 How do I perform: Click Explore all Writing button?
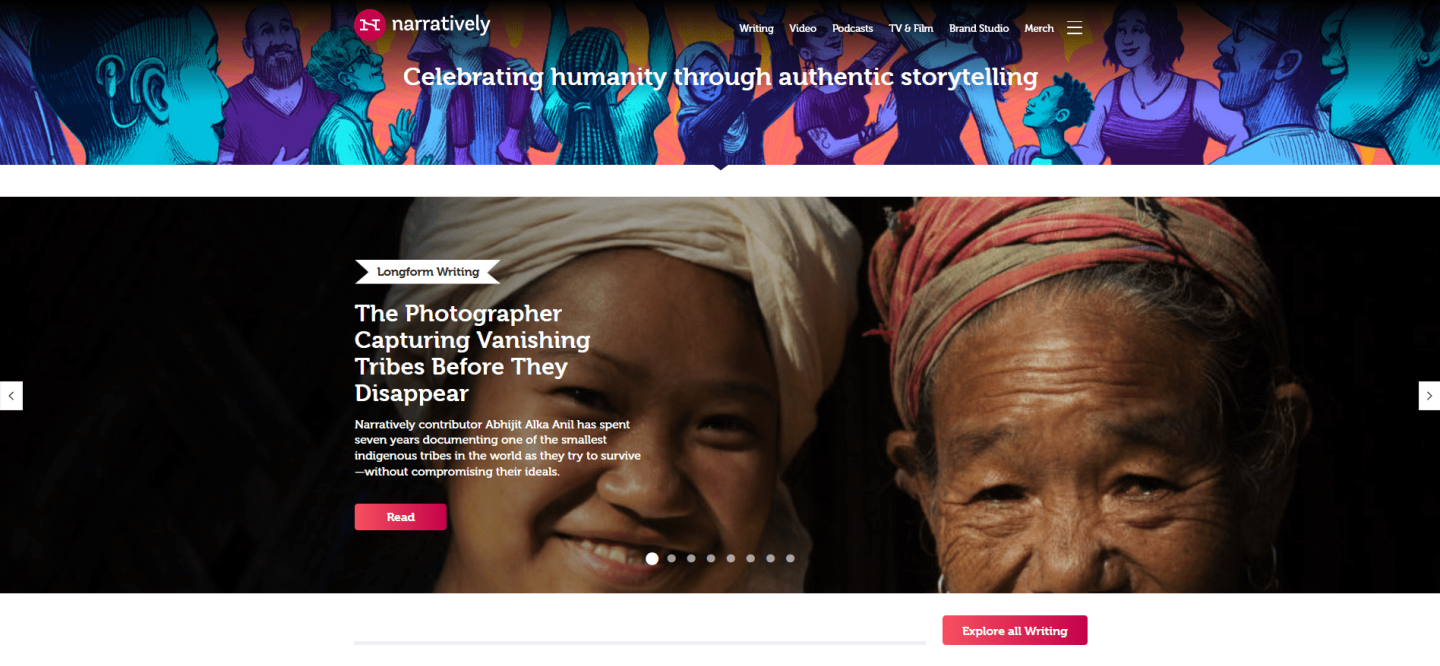tap(1015, 631)
